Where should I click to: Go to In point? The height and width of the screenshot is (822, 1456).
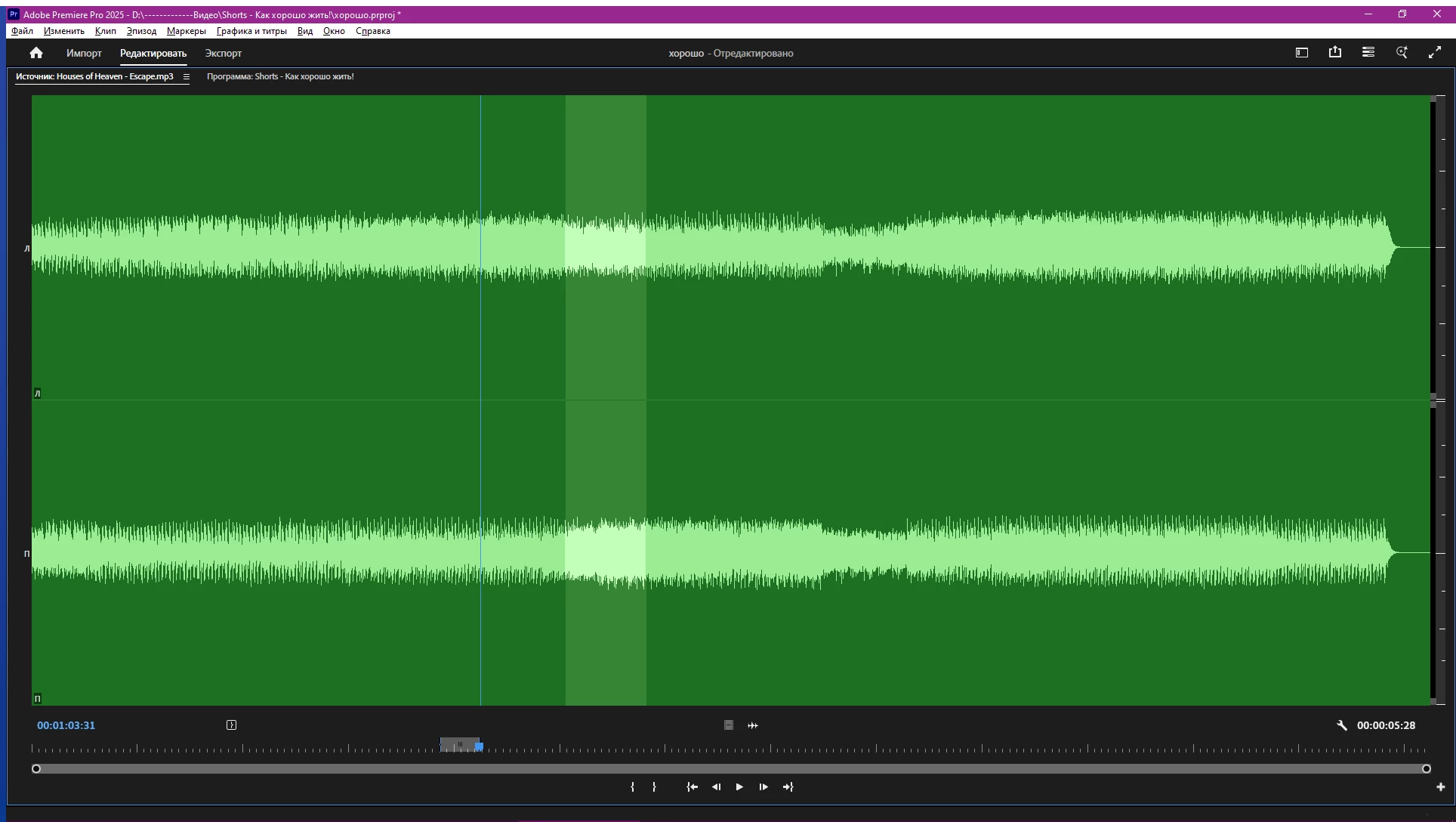click(x=692, y=787)
